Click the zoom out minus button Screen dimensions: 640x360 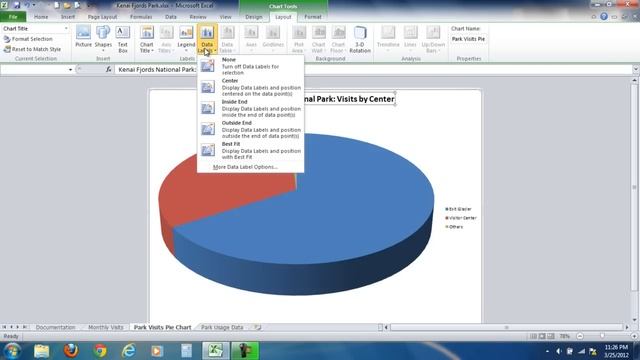[580, 336]
